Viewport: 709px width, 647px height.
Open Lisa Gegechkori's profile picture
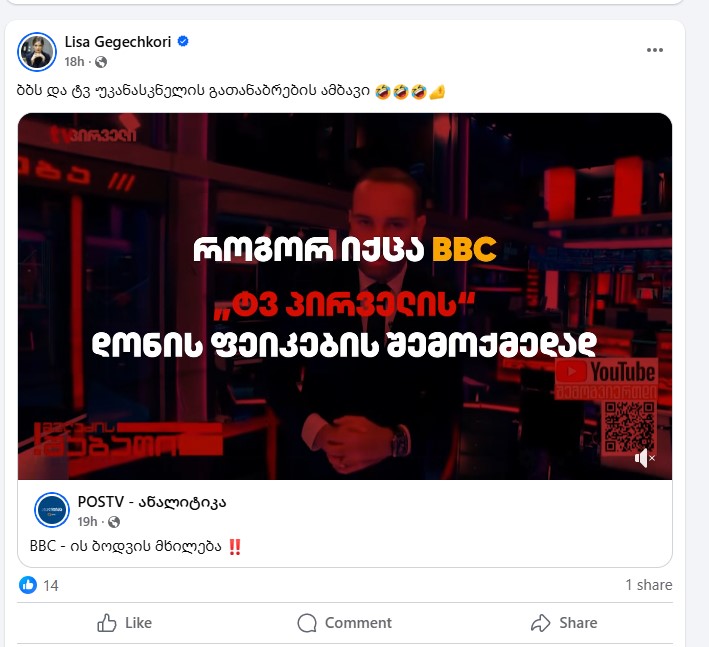pos(37,52)
